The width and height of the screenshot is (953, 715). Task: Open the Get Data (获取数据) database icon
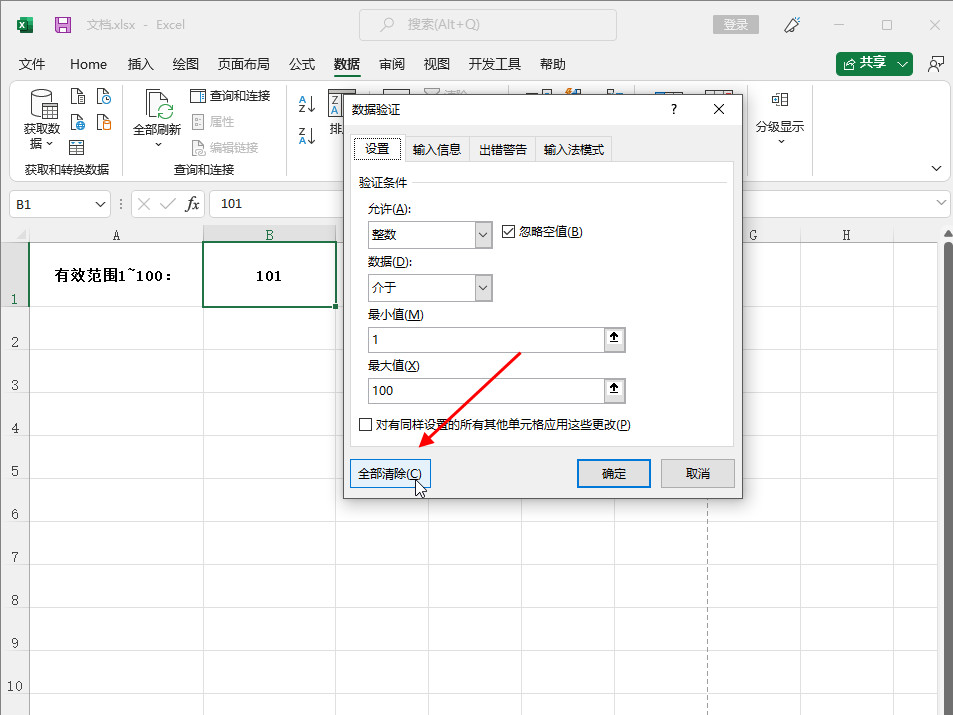(x=43, y=103)
